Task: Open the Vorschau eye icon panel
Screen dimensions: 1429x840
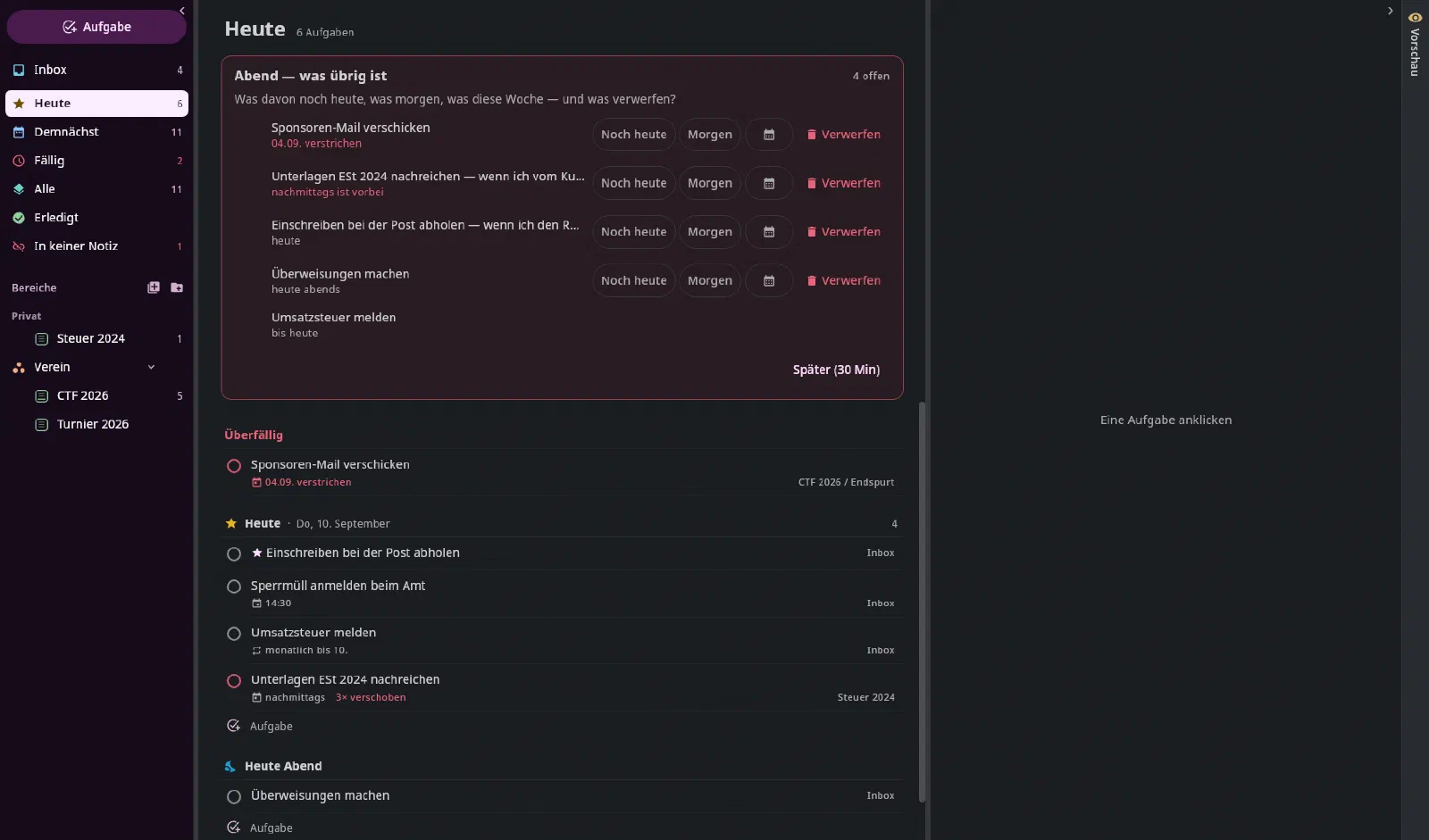Action: click(1415, 18)
